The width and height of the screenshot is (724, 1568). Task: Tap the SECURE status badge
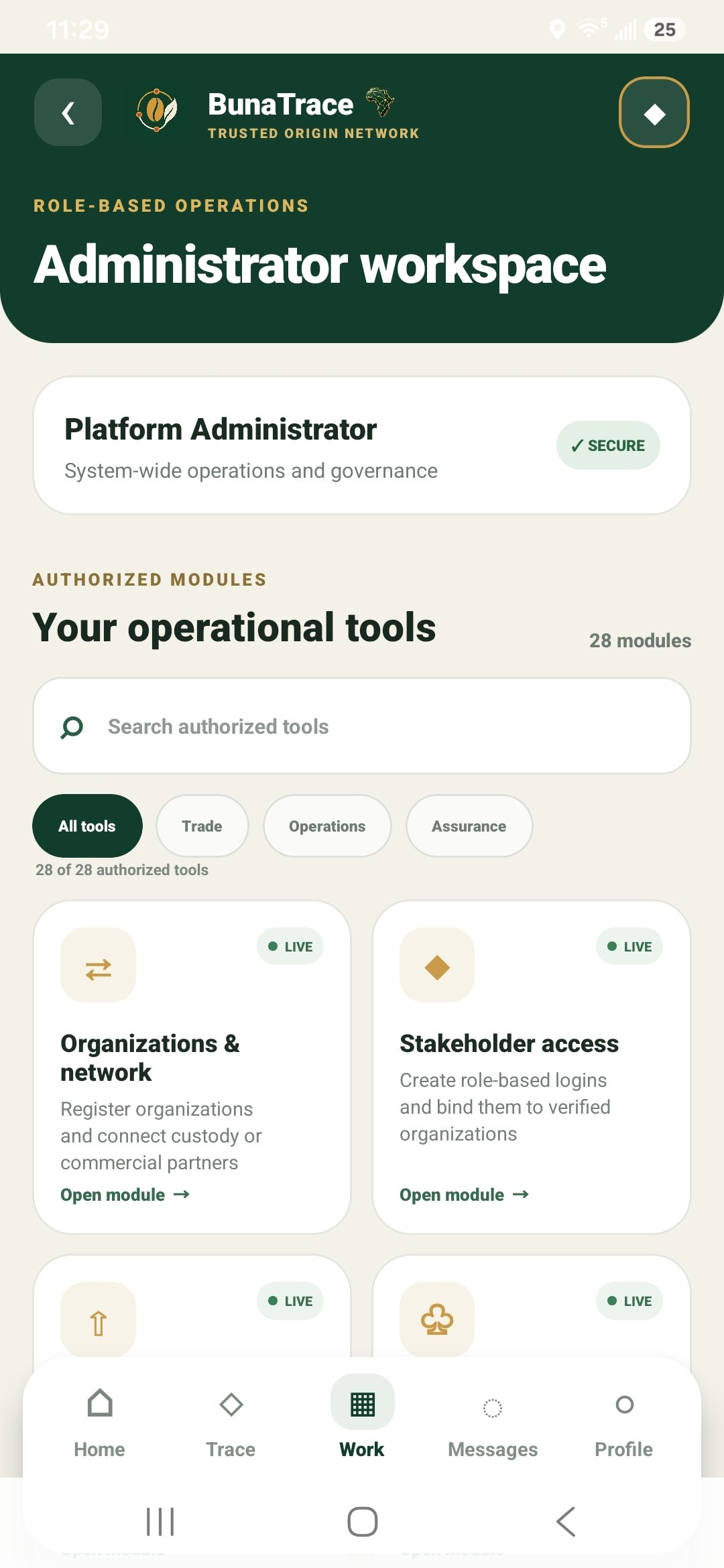click(608, 446)
